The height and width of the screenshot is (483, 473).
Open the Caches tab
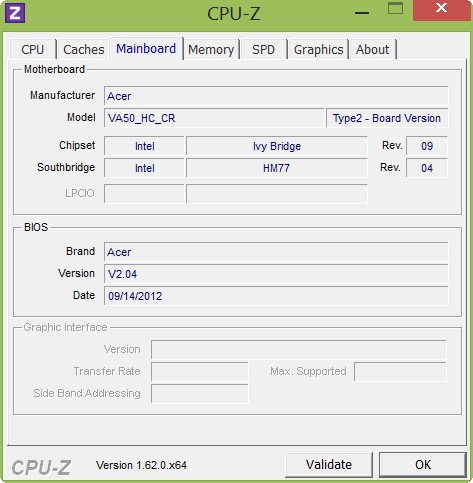pos(84,49)
